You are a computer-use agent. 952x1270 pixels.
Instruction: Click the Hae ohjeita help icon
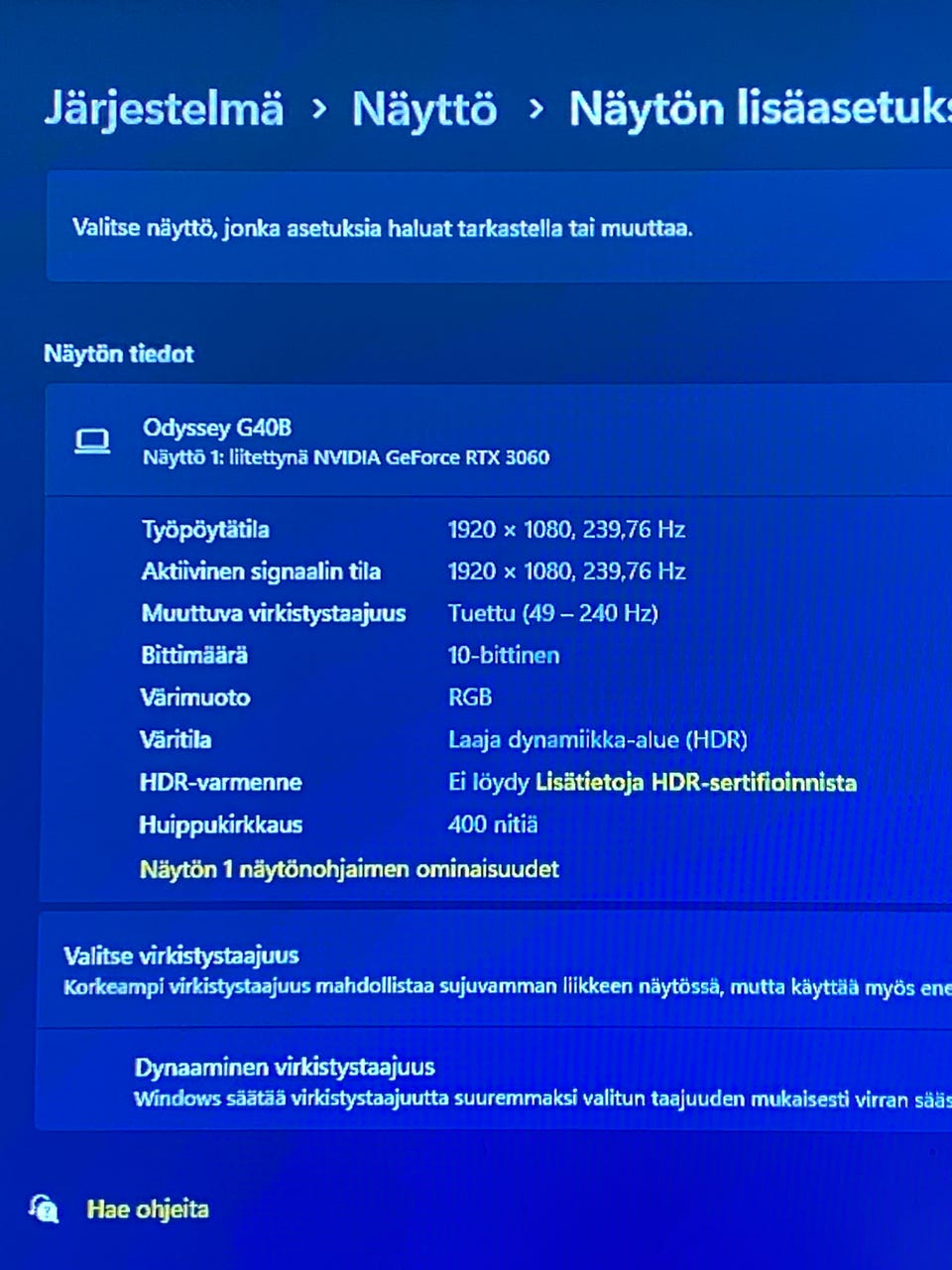point(43,1208)
